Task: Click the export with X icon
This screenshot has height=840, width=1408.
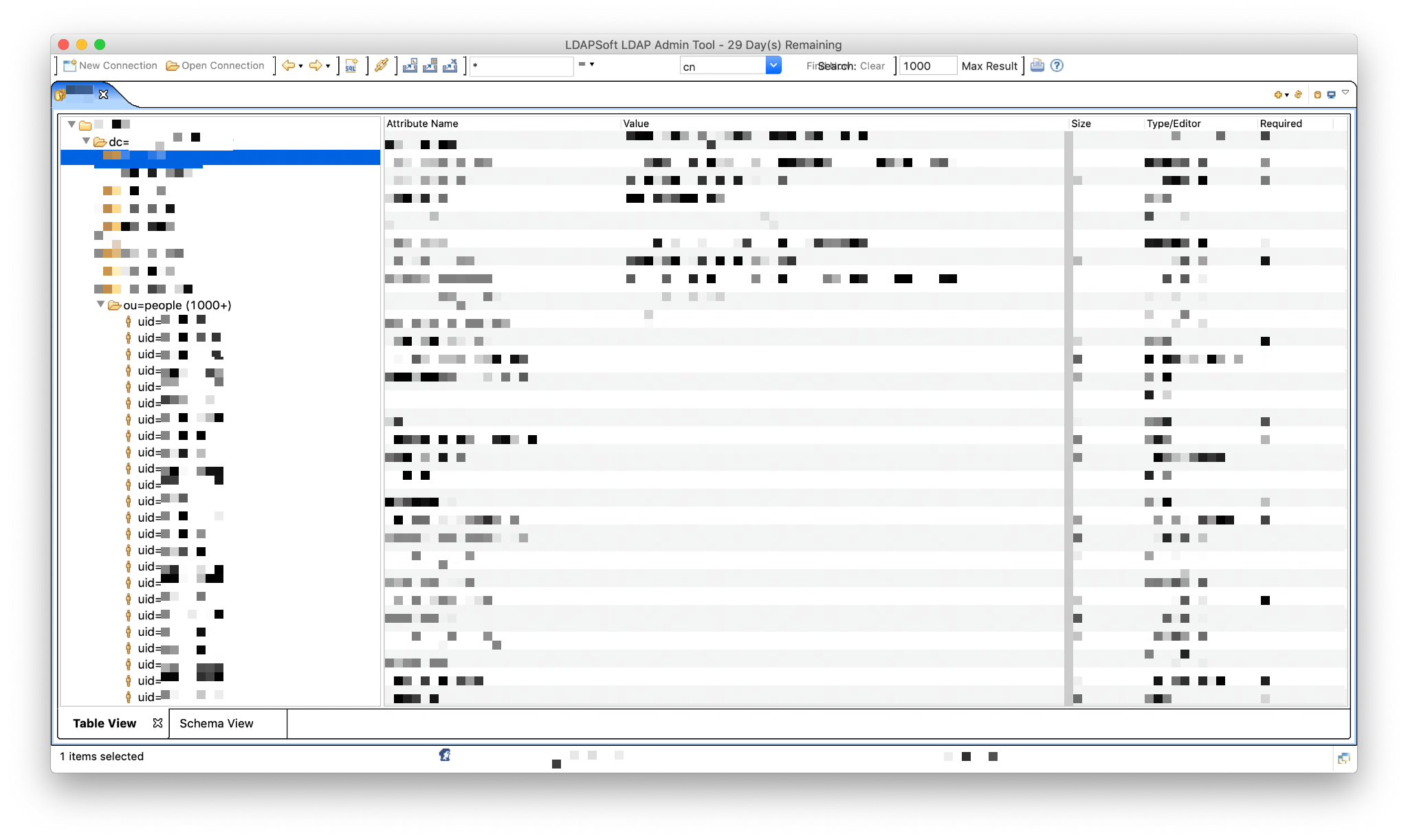Action: point(450,66)
